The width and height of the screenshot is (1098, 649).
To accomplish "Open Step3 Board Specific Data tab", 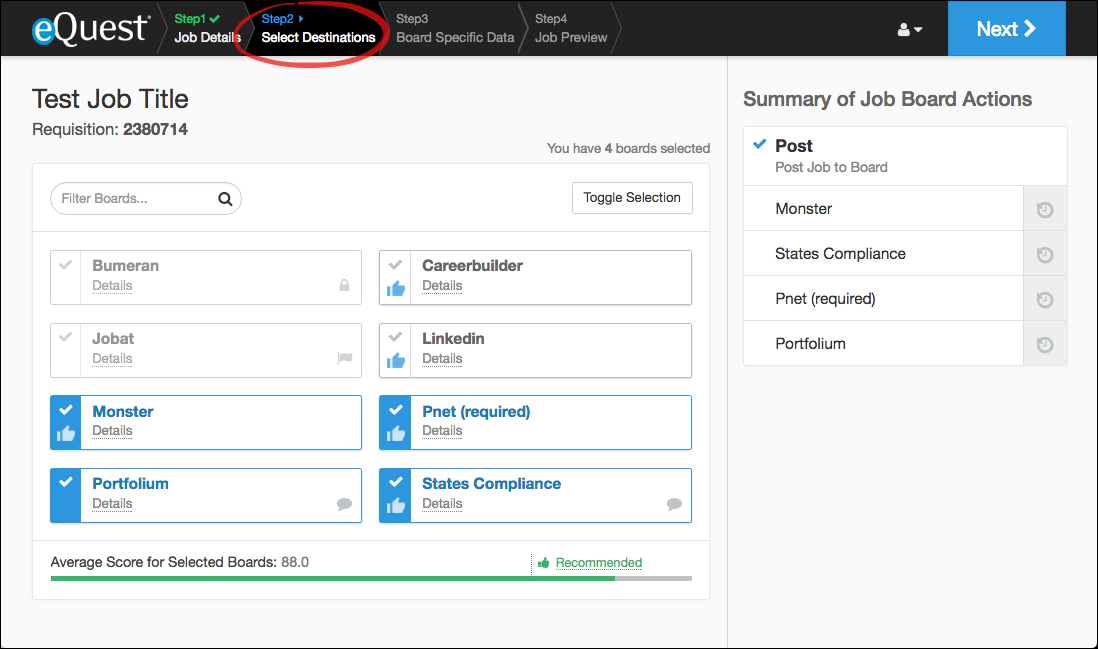I will 455,28.
